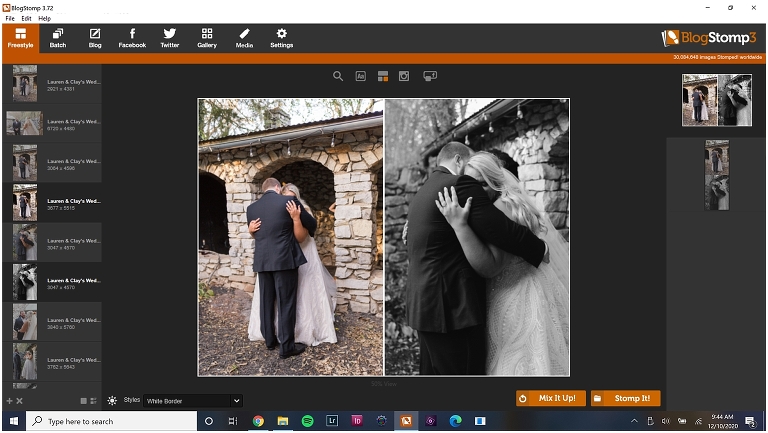Click the magnifier zoom icon above canvas
The image size is (768, 433).
coord(338,76)
